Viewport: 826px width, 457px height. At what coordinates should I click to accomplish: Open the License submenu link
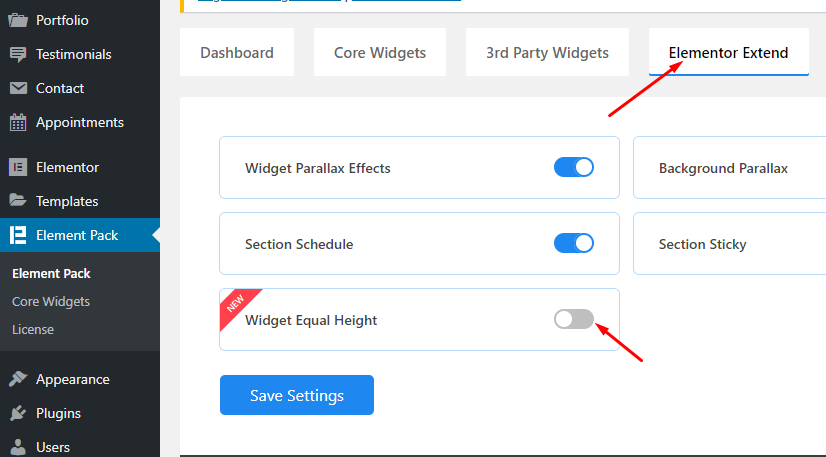(x=33, y=330)
